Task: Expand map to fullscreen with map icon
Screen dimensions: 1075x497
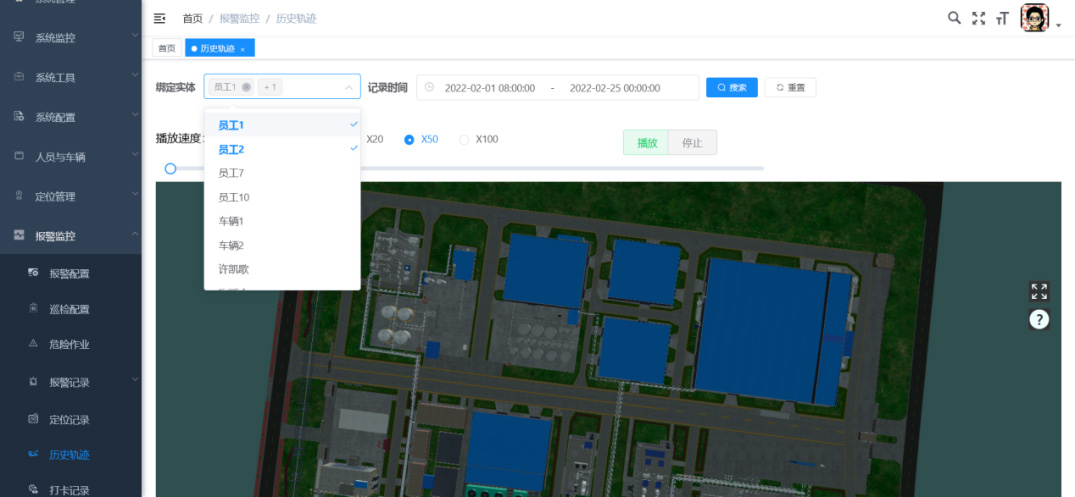Action: click(x=1039, y=291)
